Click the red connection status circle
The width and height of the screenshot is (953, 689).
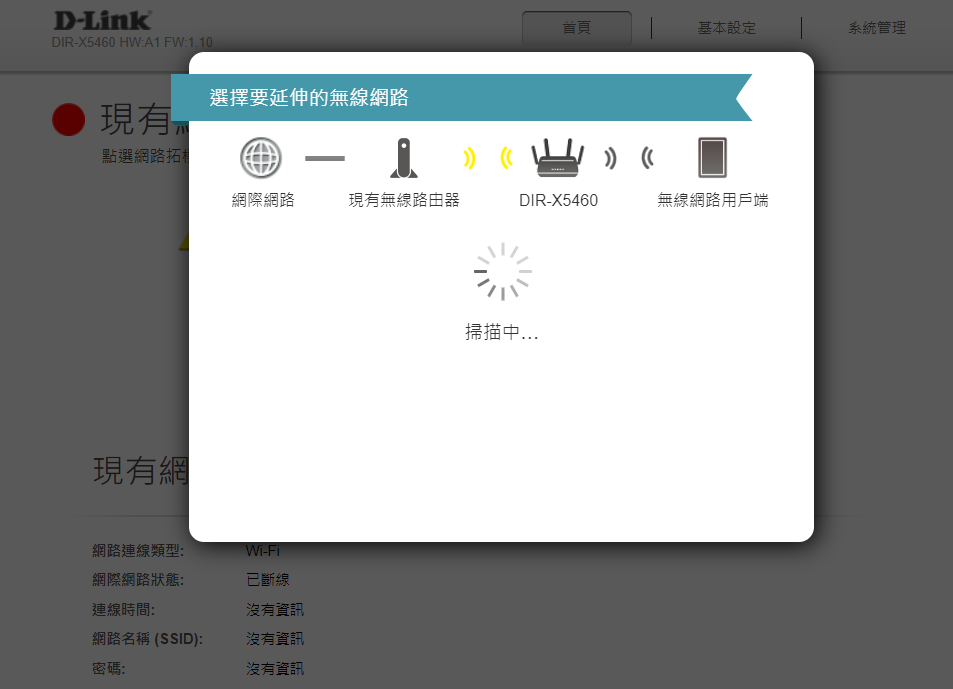(x=69, y=119)
